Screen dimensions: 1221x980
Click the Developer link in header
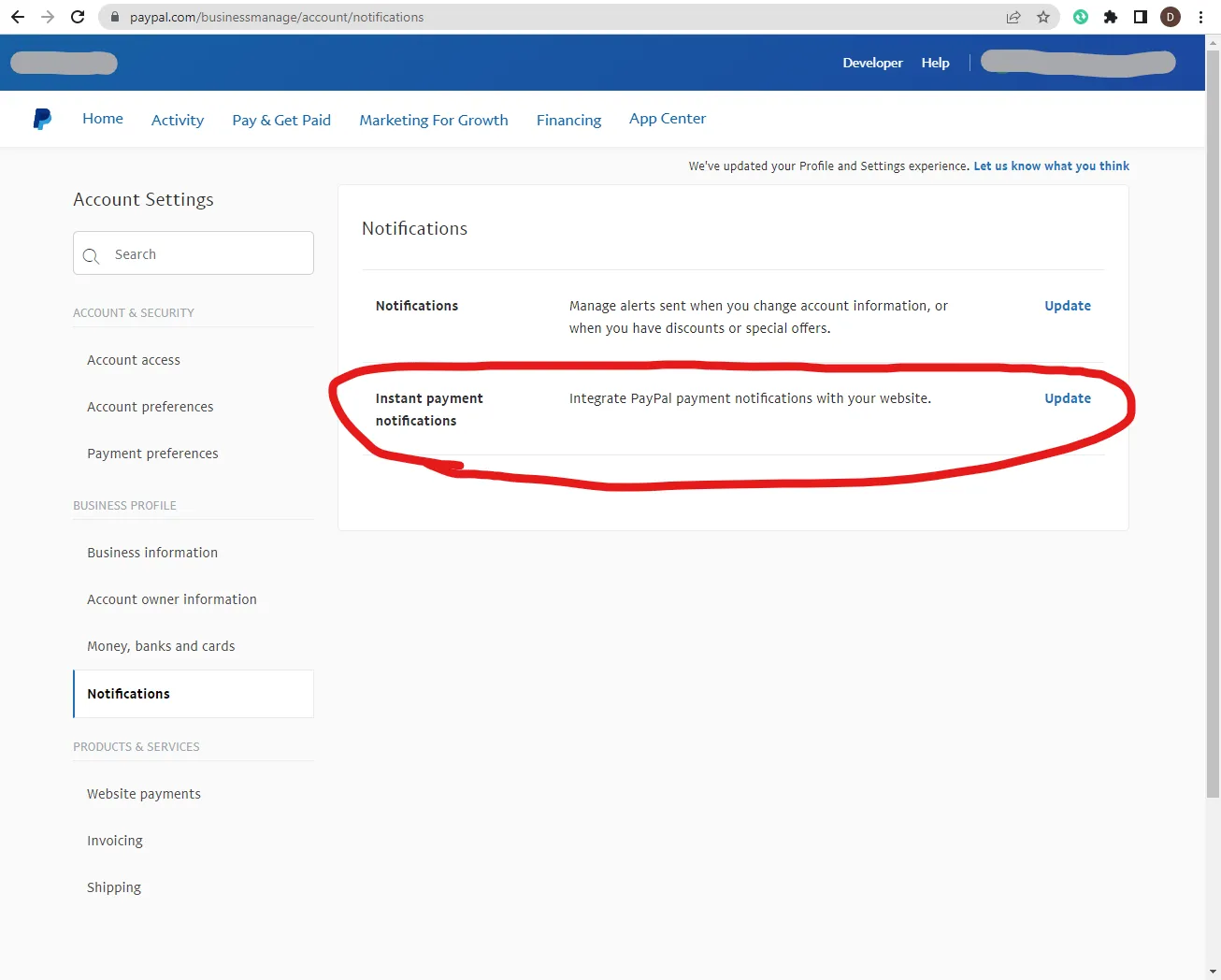coord(872,63)
